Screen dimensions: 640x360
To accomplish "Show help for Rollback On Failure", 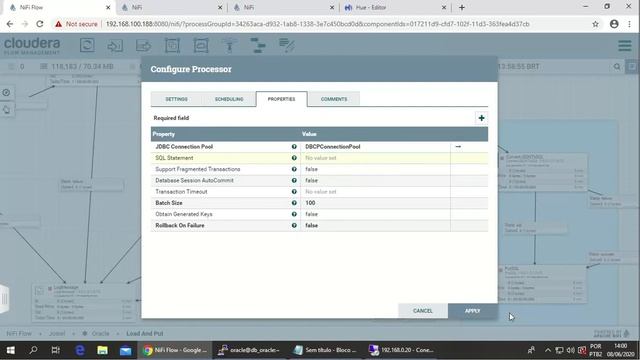I will [294, 225].
